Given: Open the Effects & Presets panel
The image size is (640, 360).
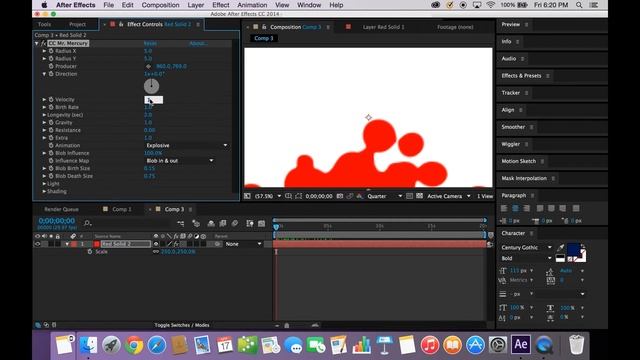Looking at the screenshot, I should pos(521,76).
